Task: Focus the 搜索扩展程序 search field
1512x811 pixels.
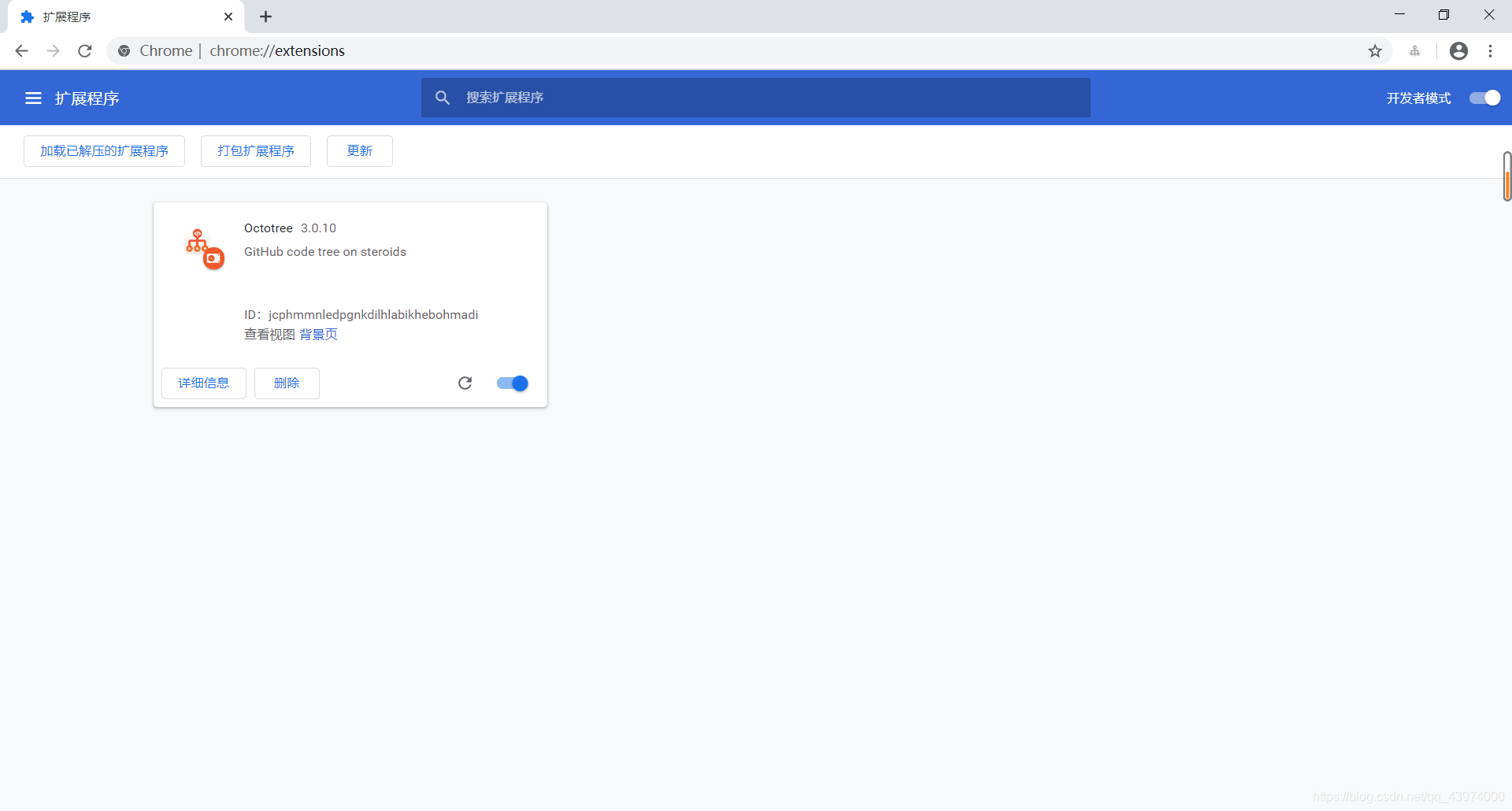Action: click(756, 98)
